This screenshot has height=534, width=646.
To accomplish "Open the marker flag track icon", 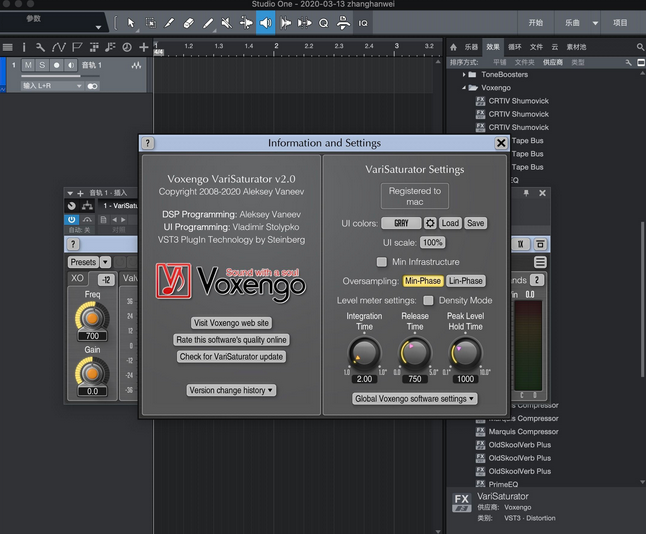I will 77,47.
